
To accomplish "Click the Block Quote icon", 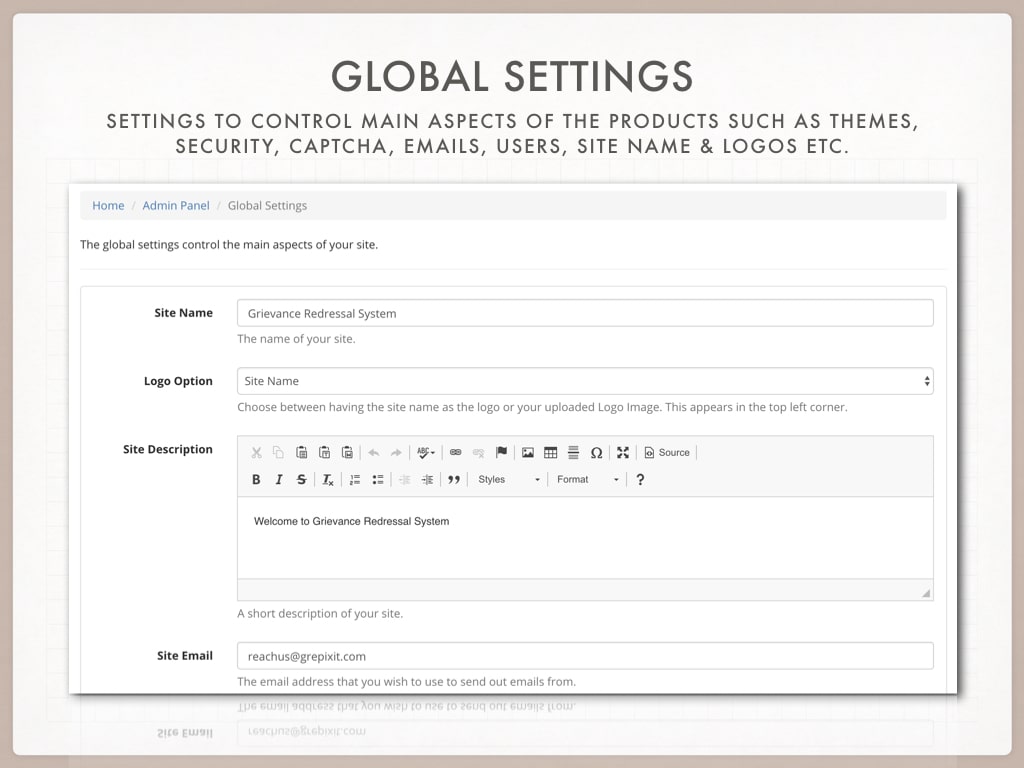I will pos(454,479).
